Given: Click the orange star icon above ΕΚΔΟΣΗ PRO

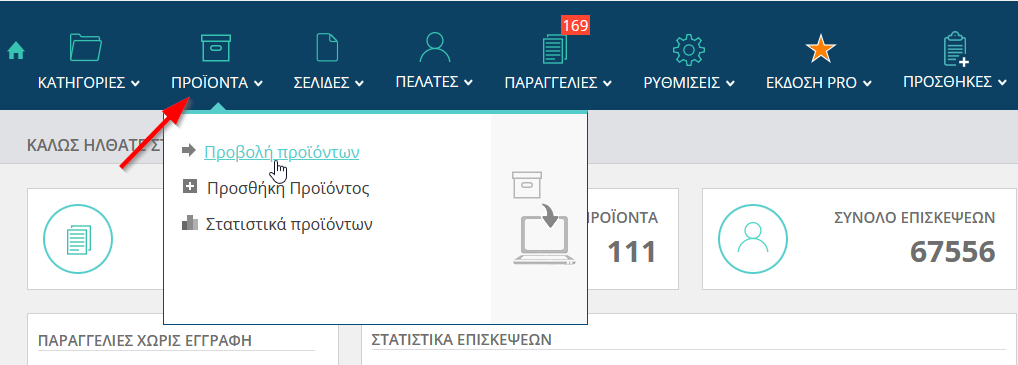Looking at the screenshot, I should click(821, 49).
